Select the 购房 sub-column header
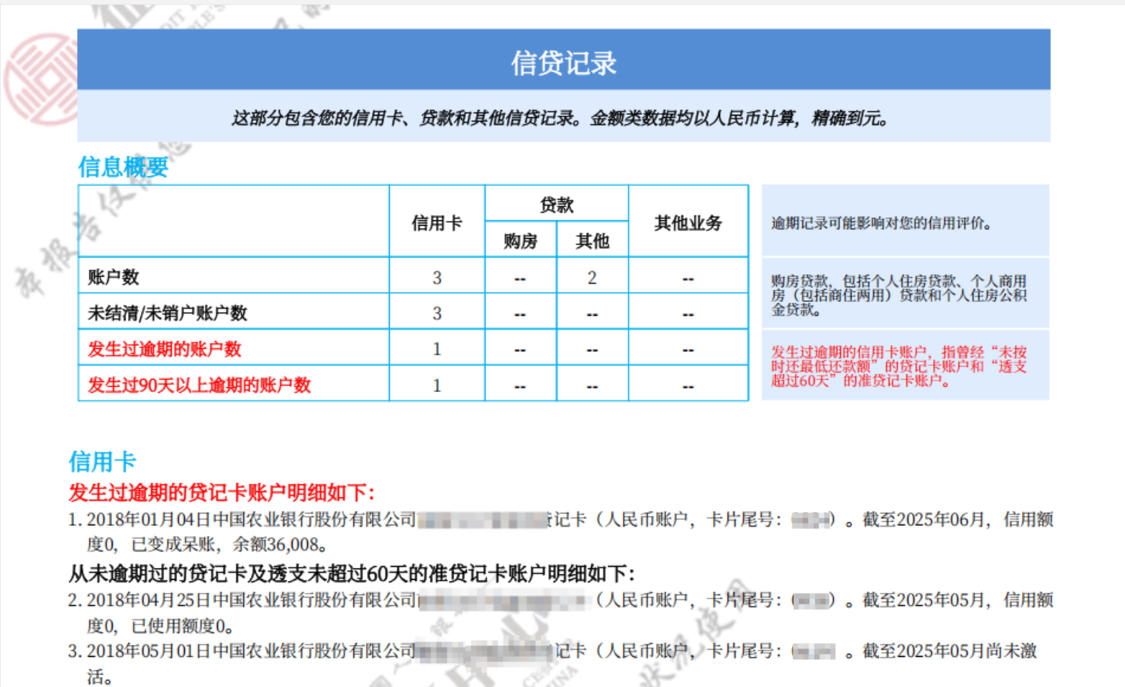 (x=521, y=241)
